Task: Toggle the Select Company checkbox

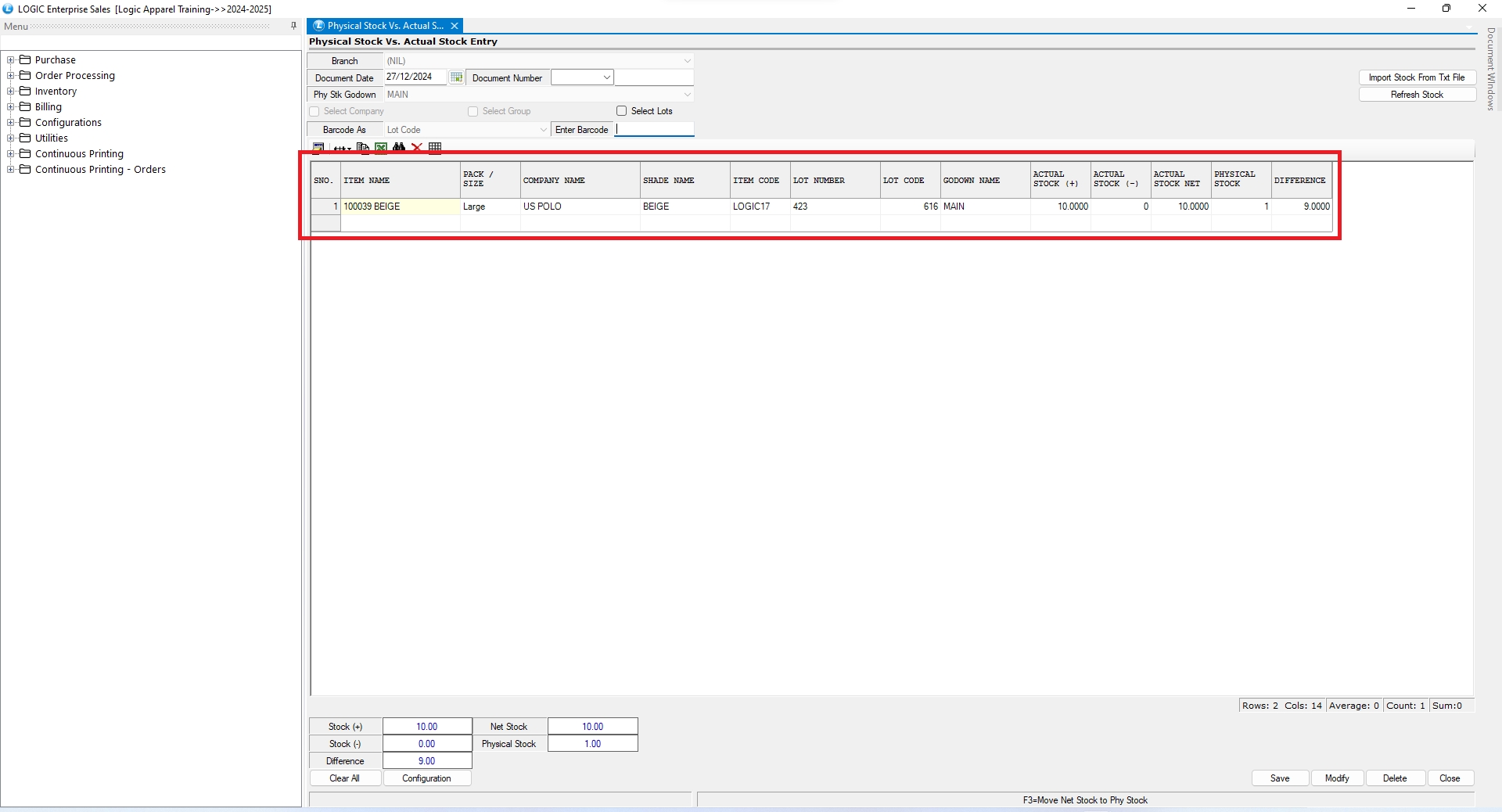Action: point(314,112)
